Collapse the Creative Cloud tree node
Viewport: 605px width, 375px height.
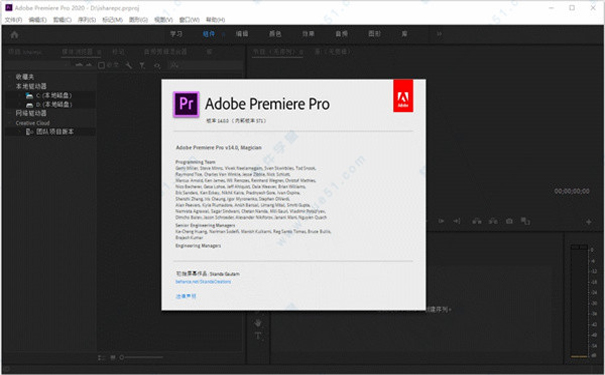10,123
